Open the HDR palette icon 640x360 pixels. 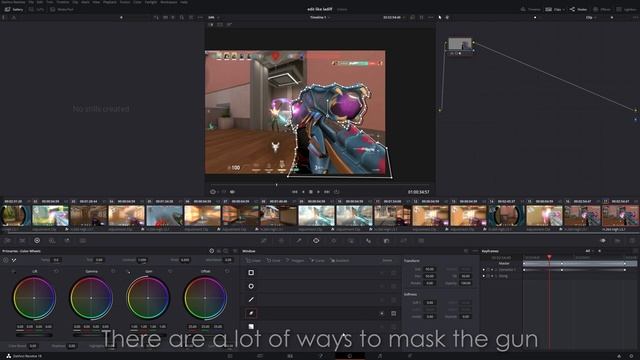point(52,241)
